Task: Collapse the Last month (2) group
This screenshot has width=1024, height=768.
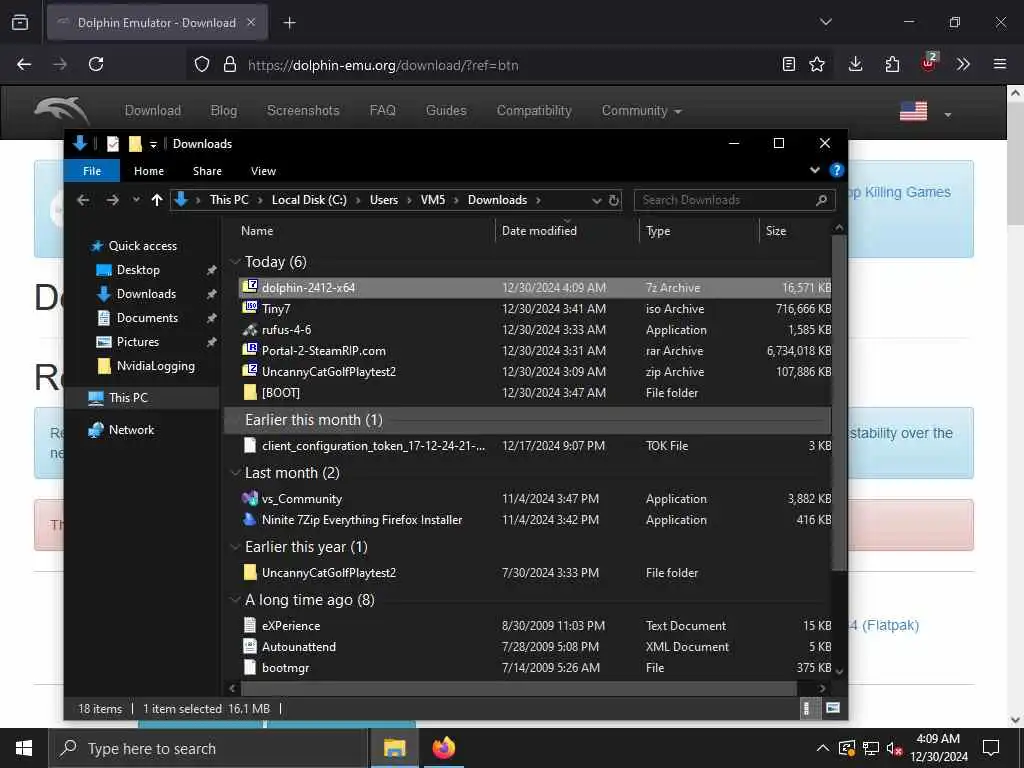Action: [x=235, y=473]
